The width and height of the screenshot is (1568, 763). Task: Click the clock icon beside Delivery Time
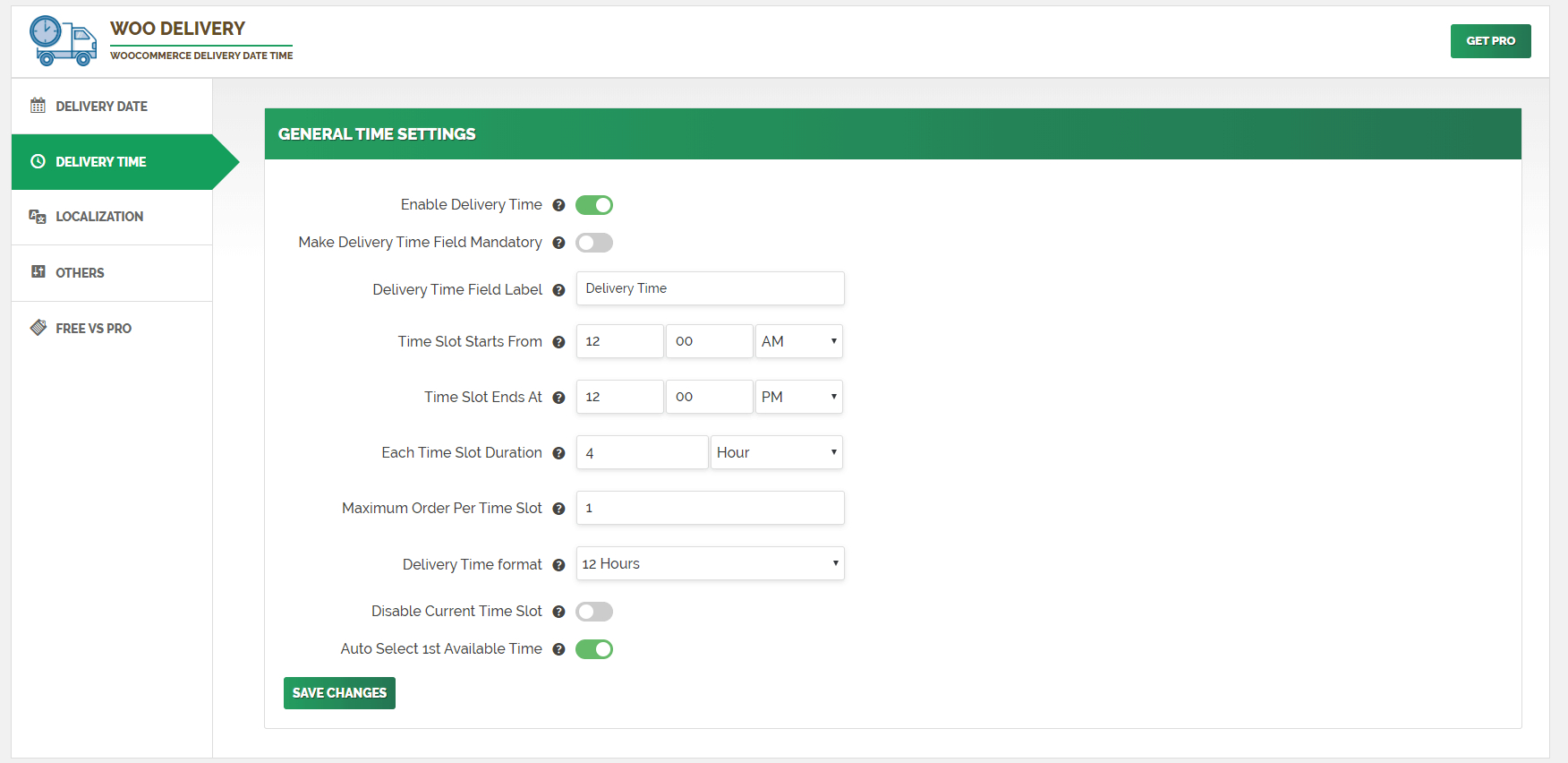coord(38,161)
